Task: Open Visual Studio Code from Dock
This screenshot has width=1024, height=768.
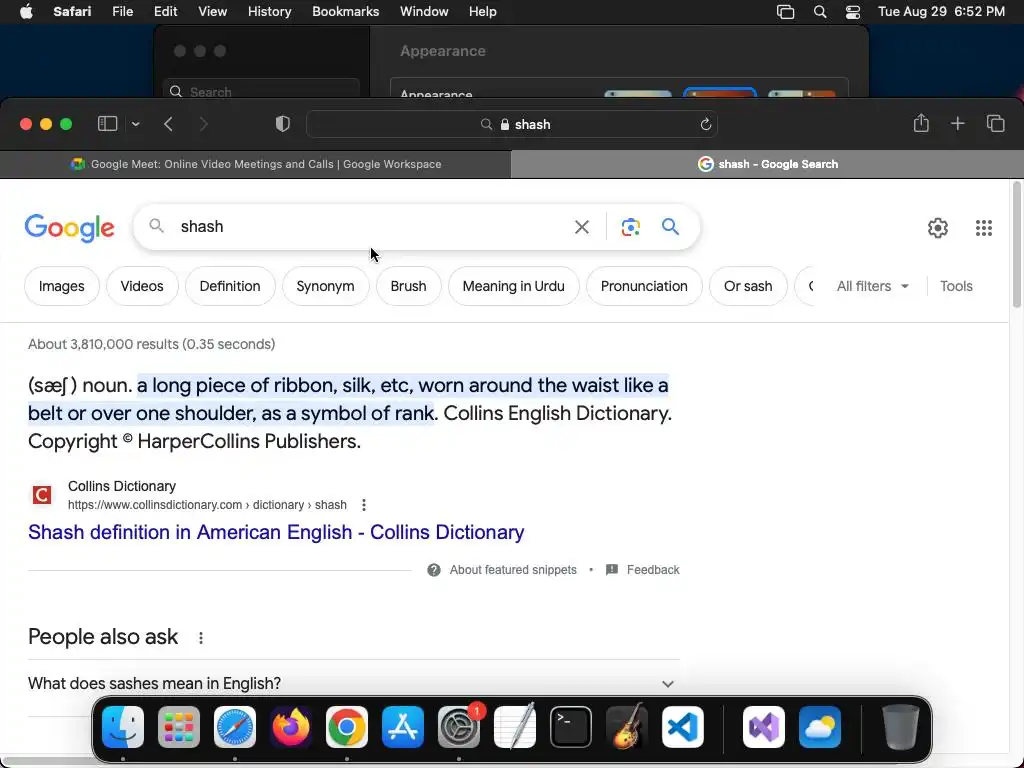Action: (683, 728)
